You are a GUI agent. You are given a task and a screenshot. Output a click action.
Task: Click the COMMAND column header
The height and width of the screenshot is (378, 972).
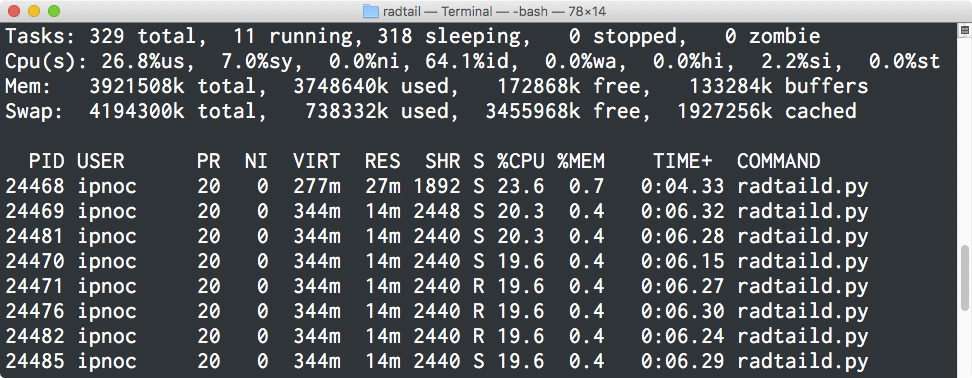(x=779, y=161)
